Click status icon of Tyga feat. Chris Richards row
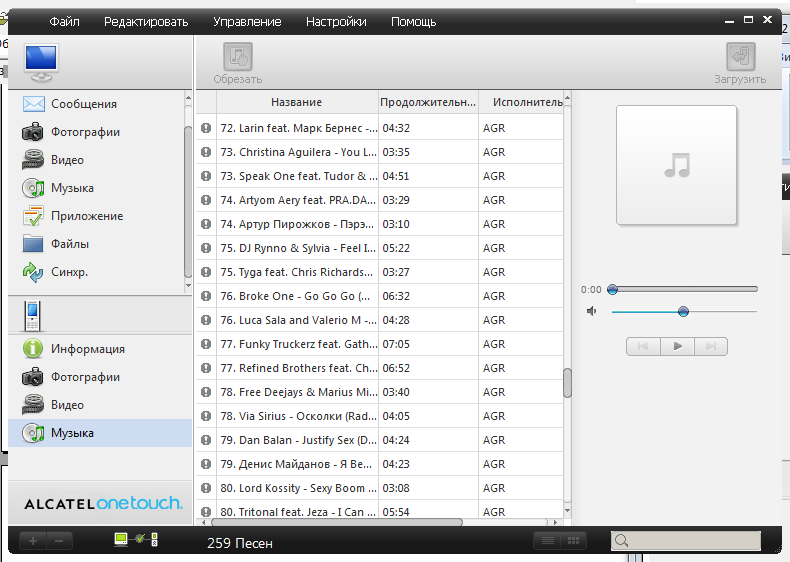This screenshot has height=562, width=790. tap(206, 272)
